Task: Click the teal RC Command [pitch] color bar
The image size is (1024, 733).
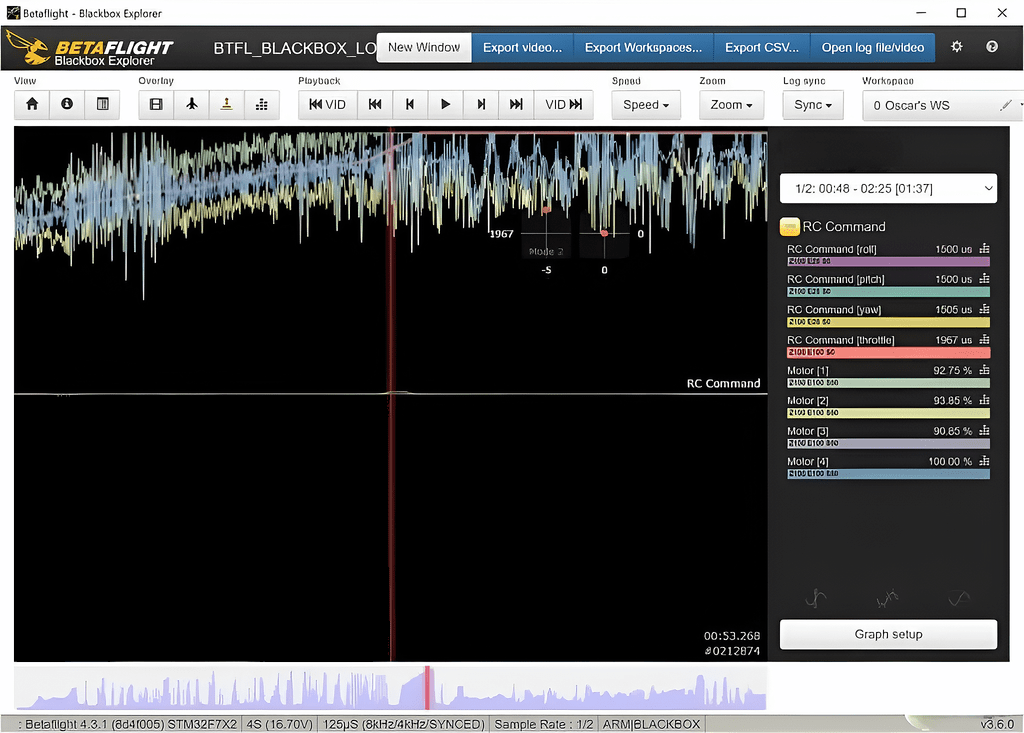Action: pos(888,291)
